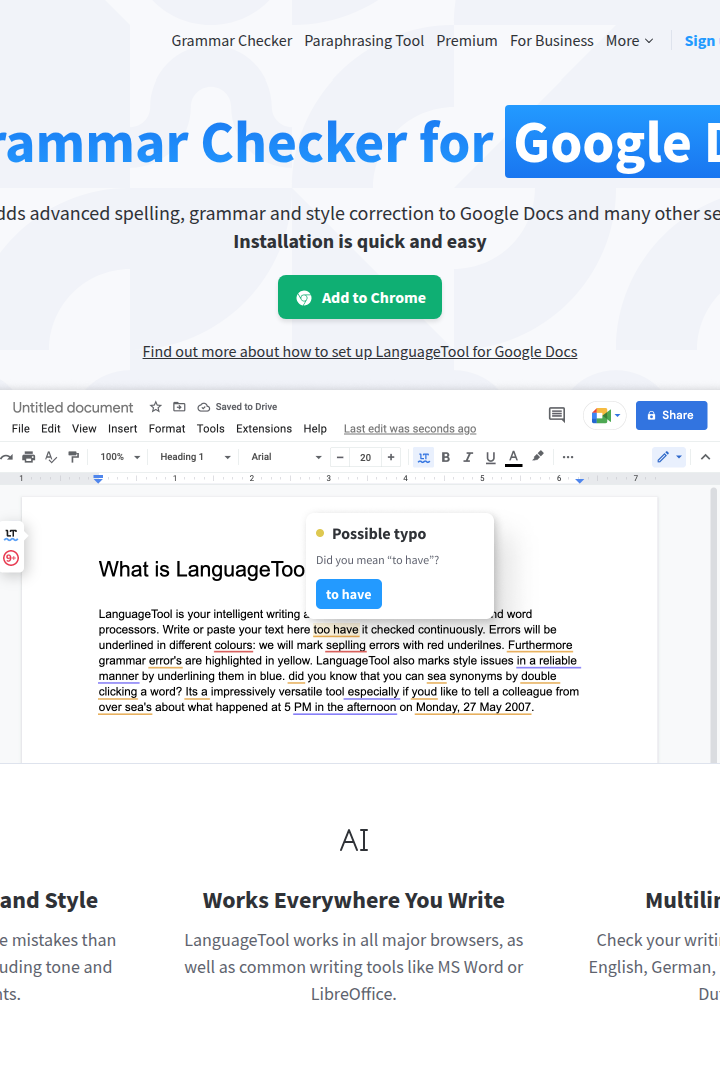Open the text color picker
This screenshot has height=1080, width=720.
click(513, 457)
